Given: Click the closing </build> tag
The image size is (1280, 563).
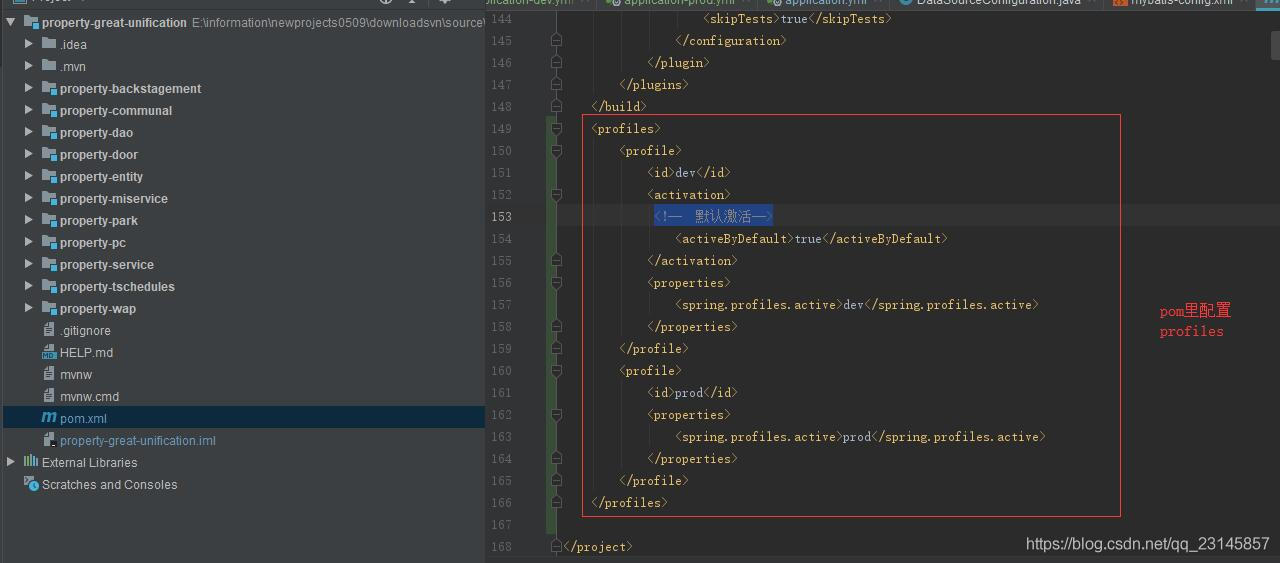Looking at the screenshot, I should [619, 106].
